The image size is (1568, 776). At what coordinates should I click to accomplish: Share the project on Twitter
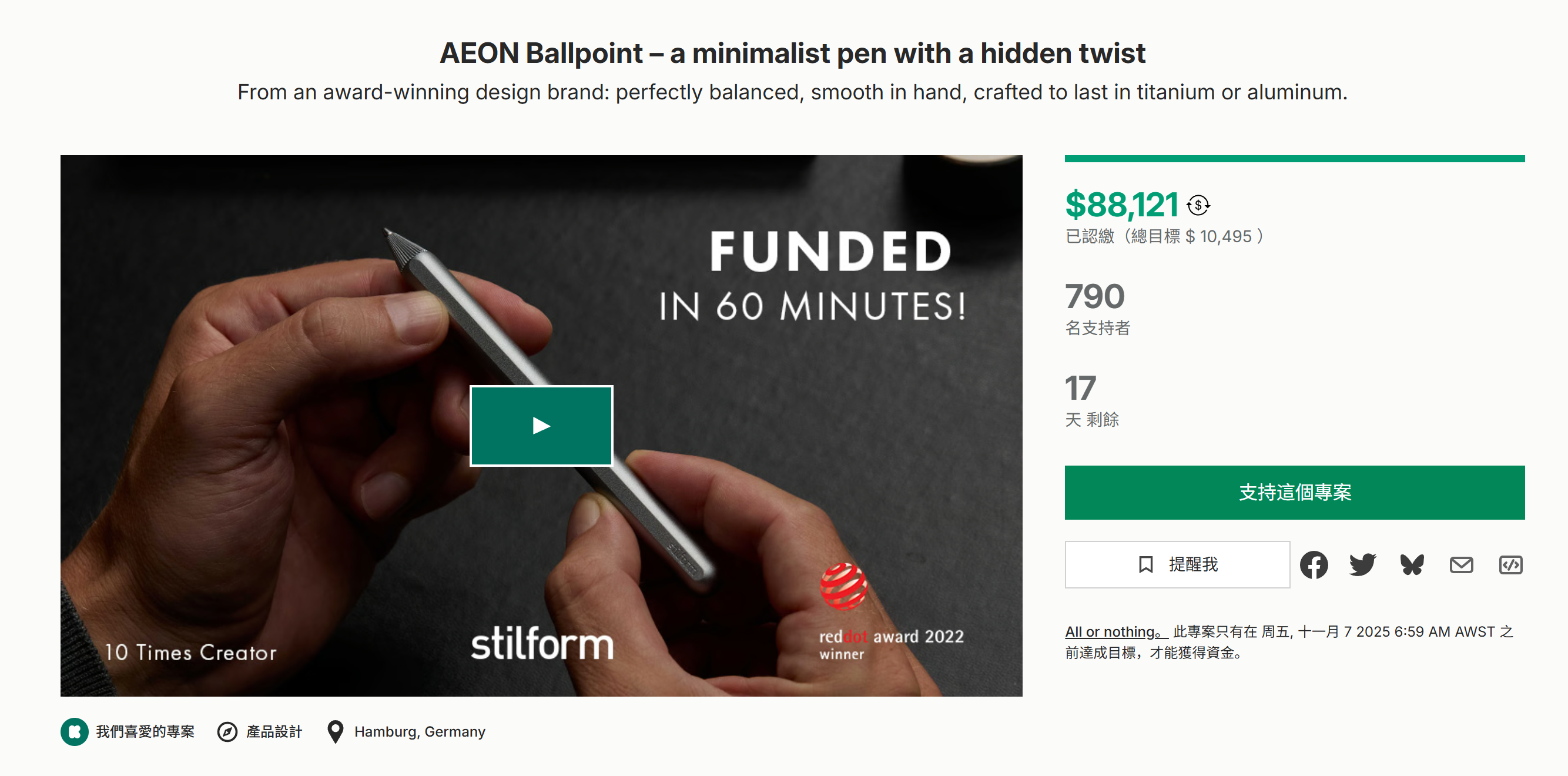coord(1362,564)
